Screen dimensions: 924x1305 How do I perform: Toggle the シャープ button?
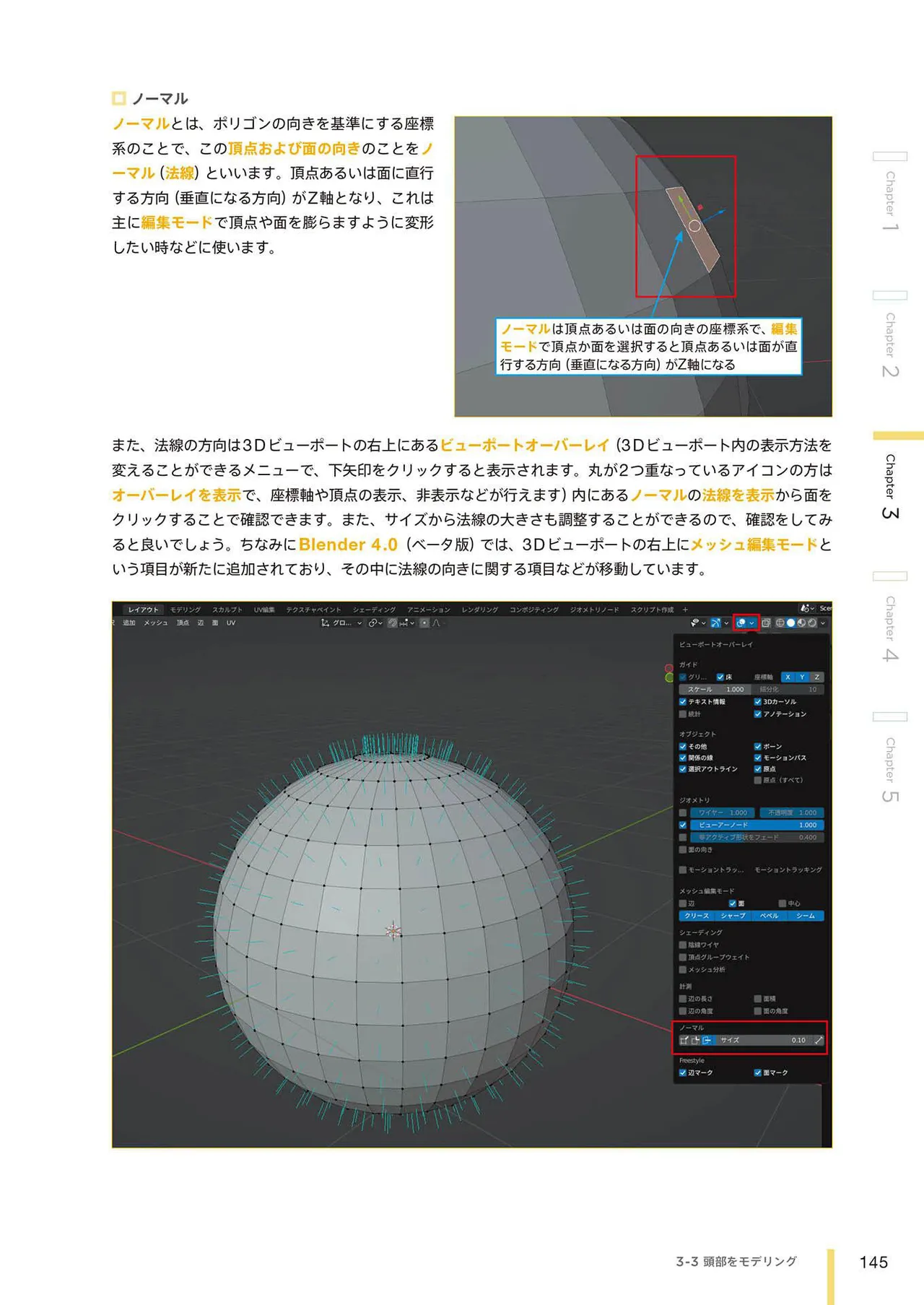click(x=733, y=916)
